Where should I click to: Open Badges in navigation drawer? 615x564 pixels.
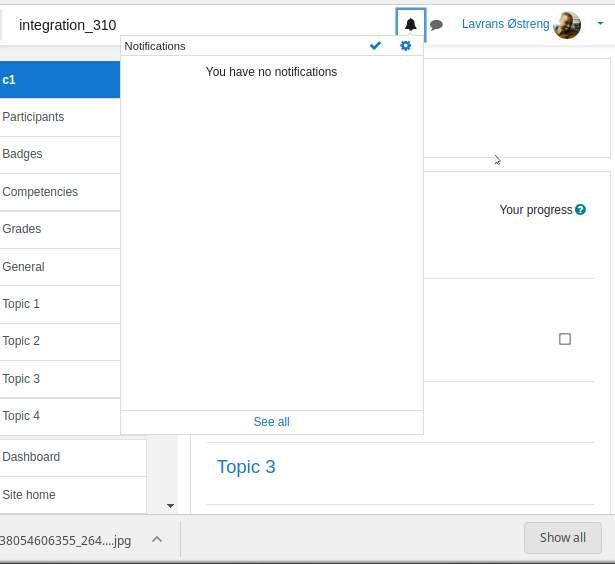[x=60, y=154]
